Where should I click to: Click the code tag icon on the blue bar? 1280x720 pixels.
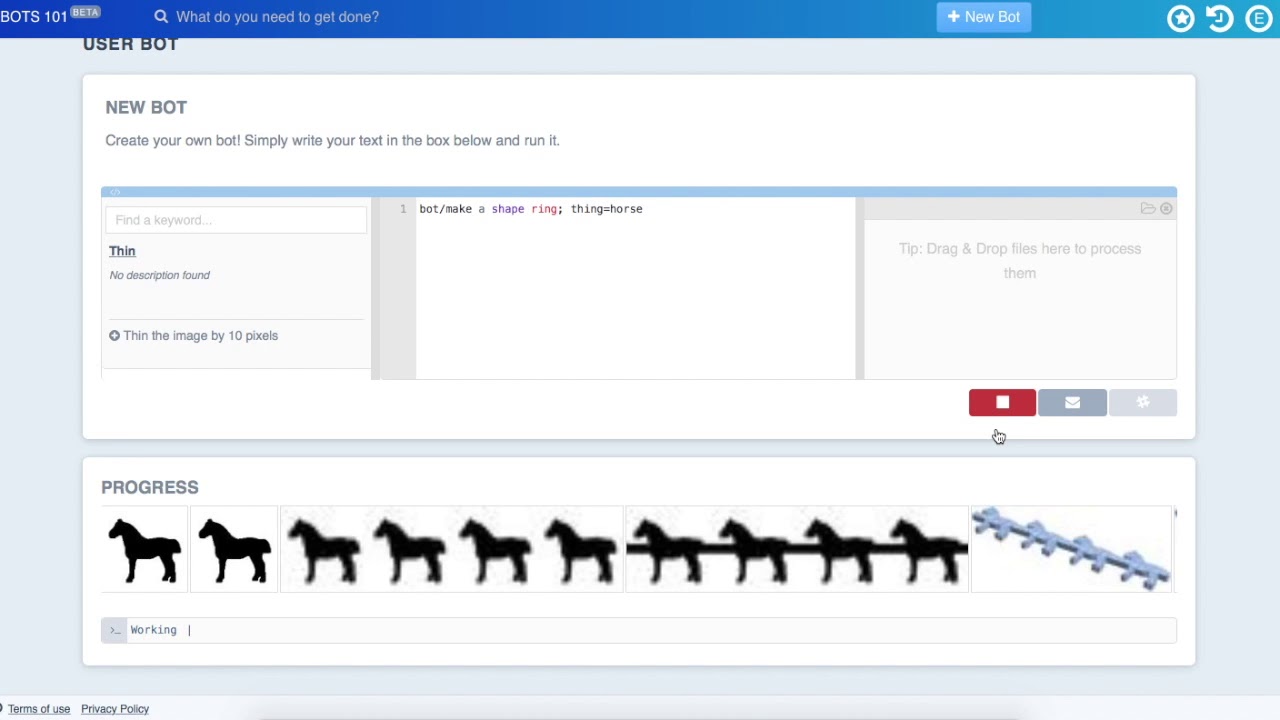point(115,192)
